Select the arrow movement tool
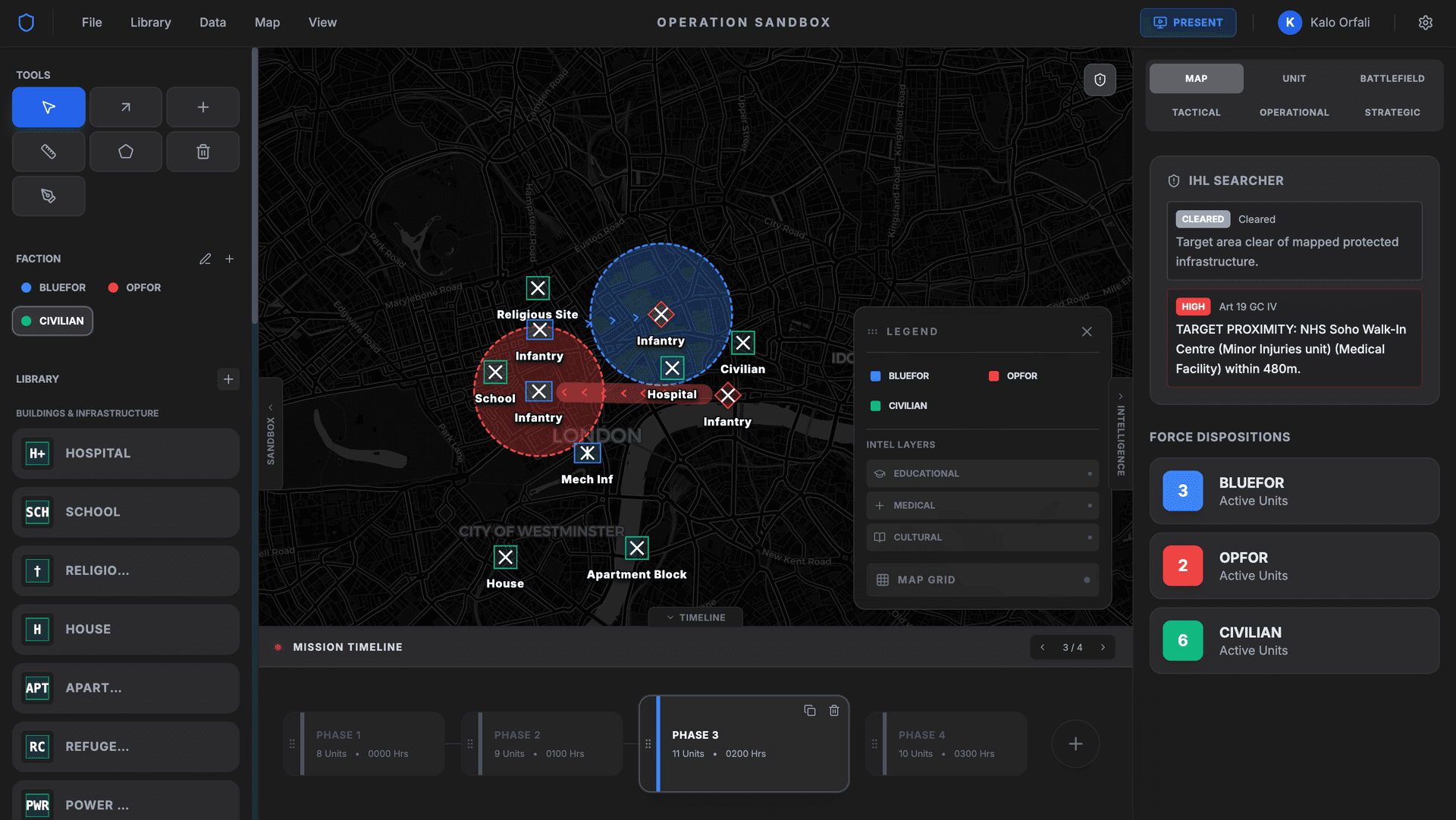The height and width of the screenshot is (820, 1456). 125,107
